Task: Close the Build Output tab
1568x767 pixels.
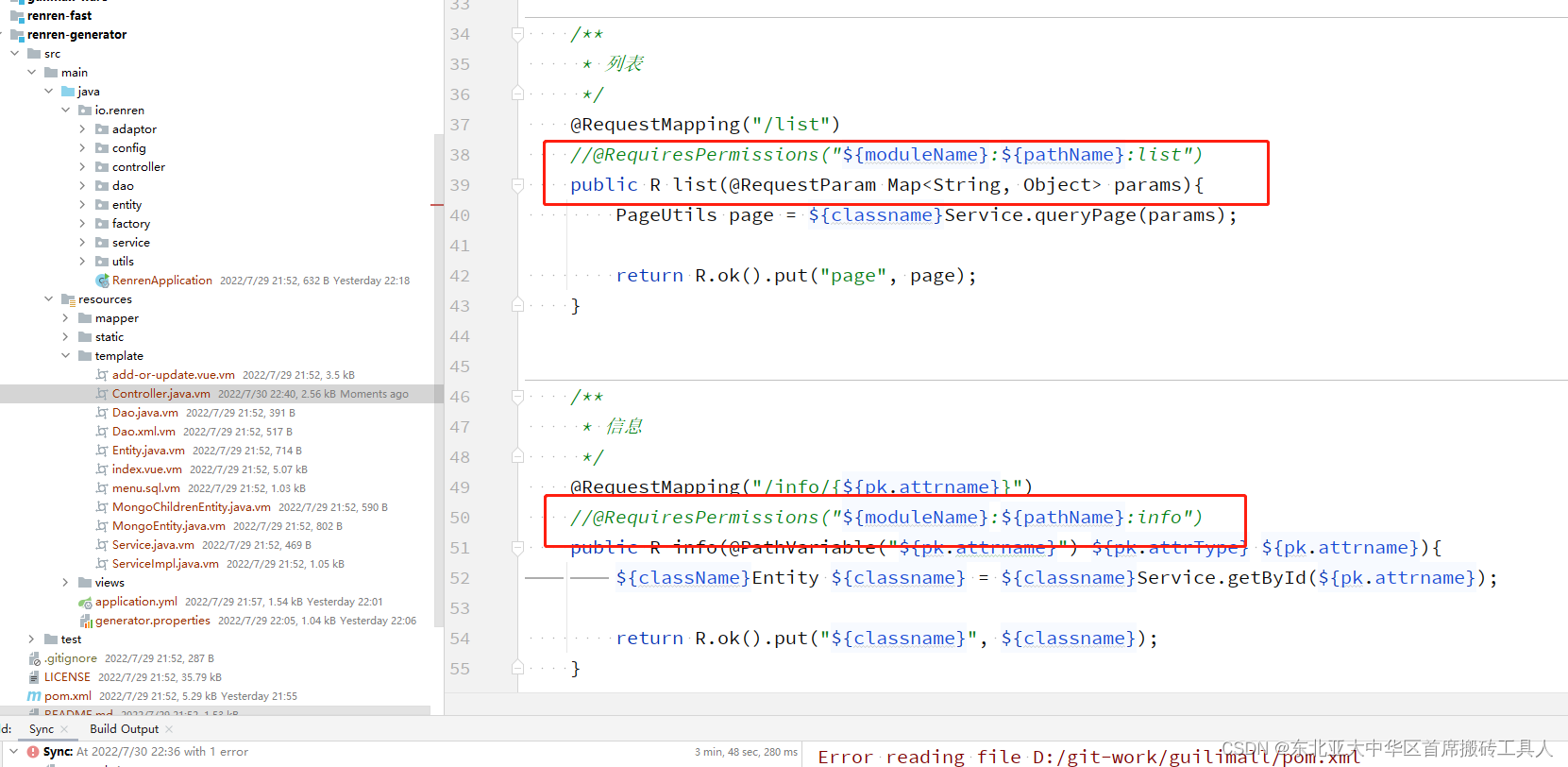Action: [169, 729]
